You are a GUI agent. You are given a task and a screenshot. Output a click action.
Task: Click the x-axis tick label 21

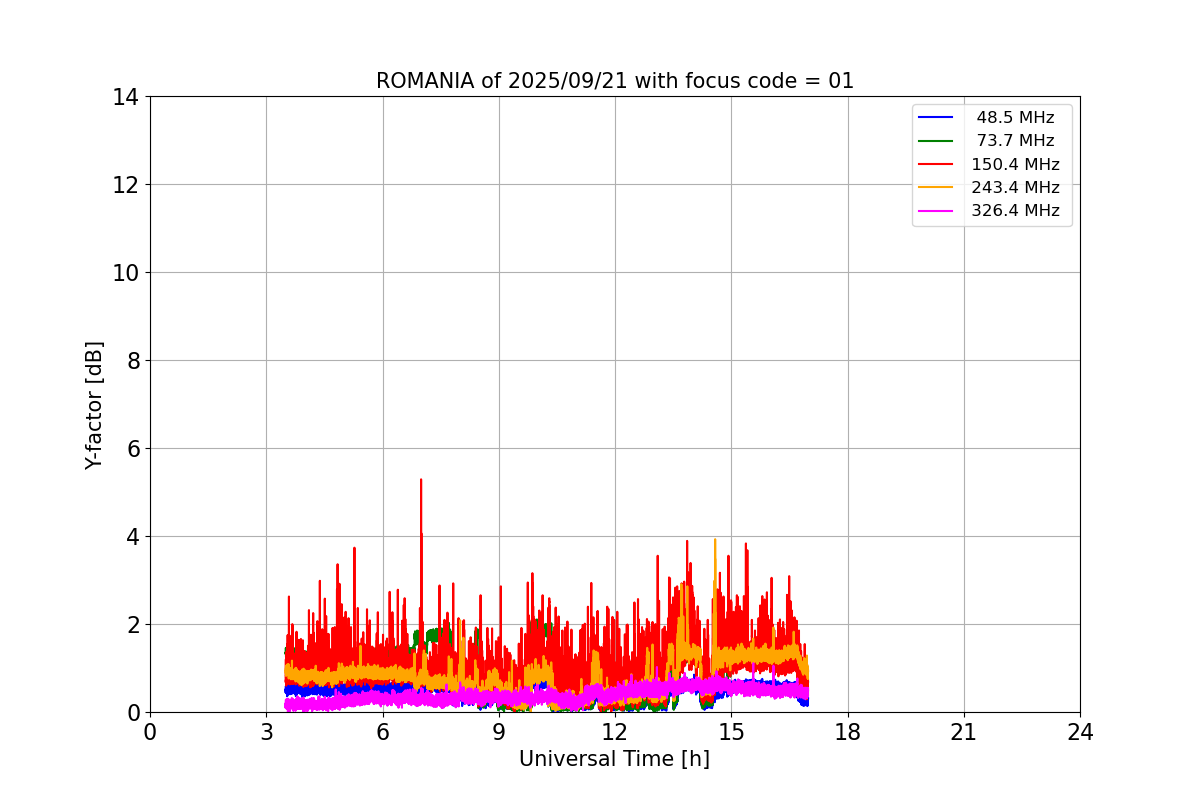(x=964, y=732)
